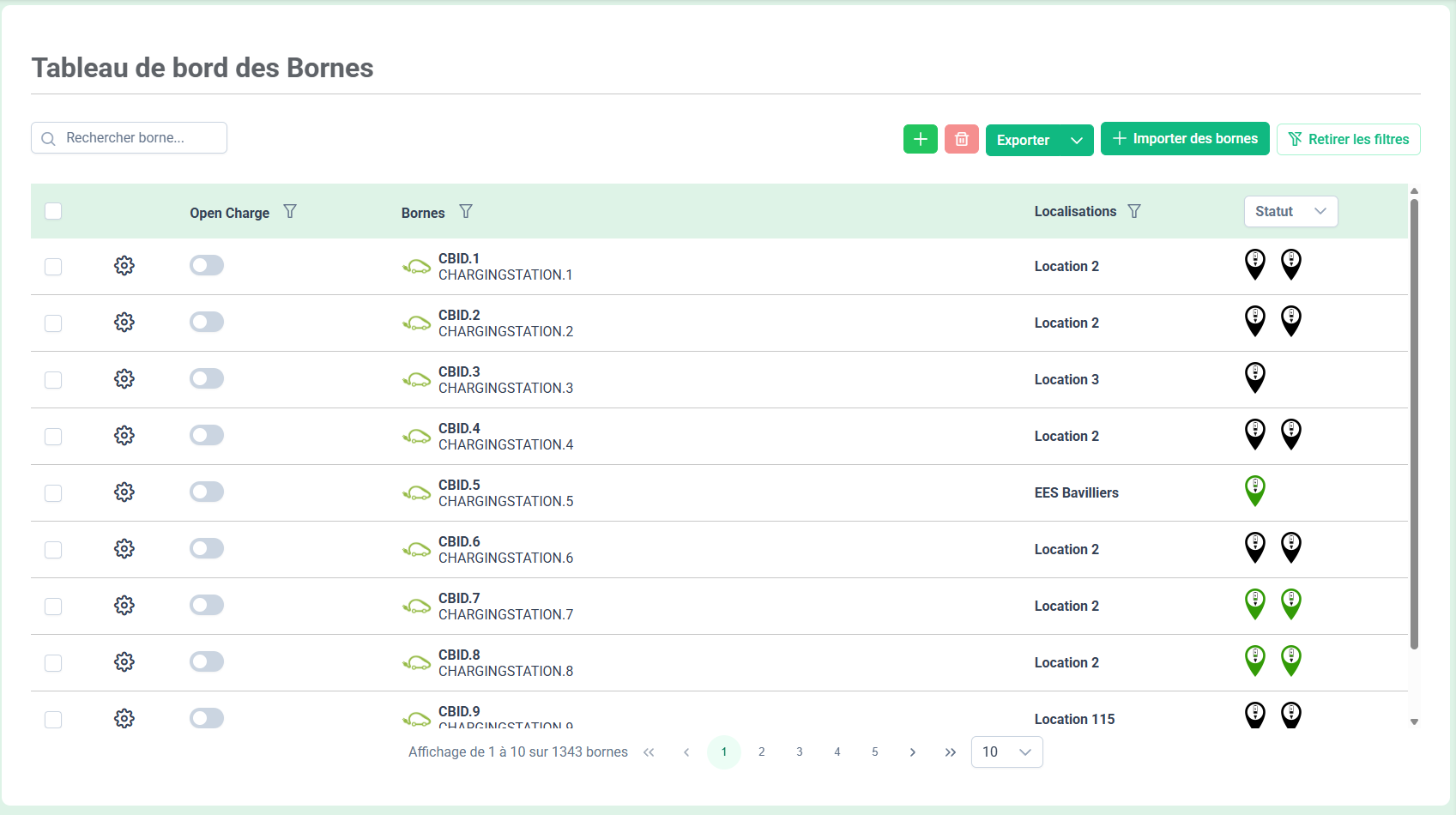Click the green plus add-station button
This screenshot has width=1456, height=815.
[920, 139]
